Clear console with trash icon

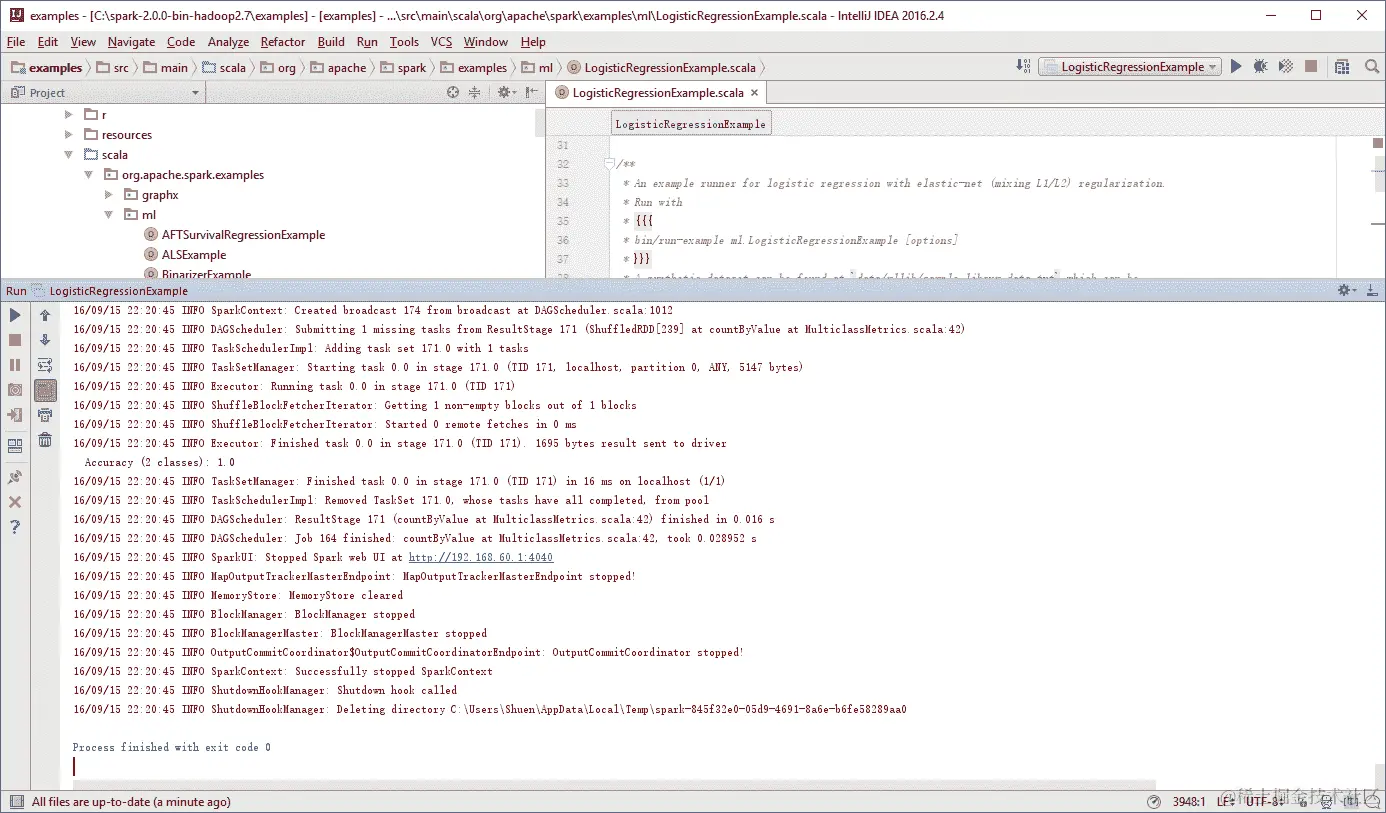pyautogui.click(x=45, y=440)
